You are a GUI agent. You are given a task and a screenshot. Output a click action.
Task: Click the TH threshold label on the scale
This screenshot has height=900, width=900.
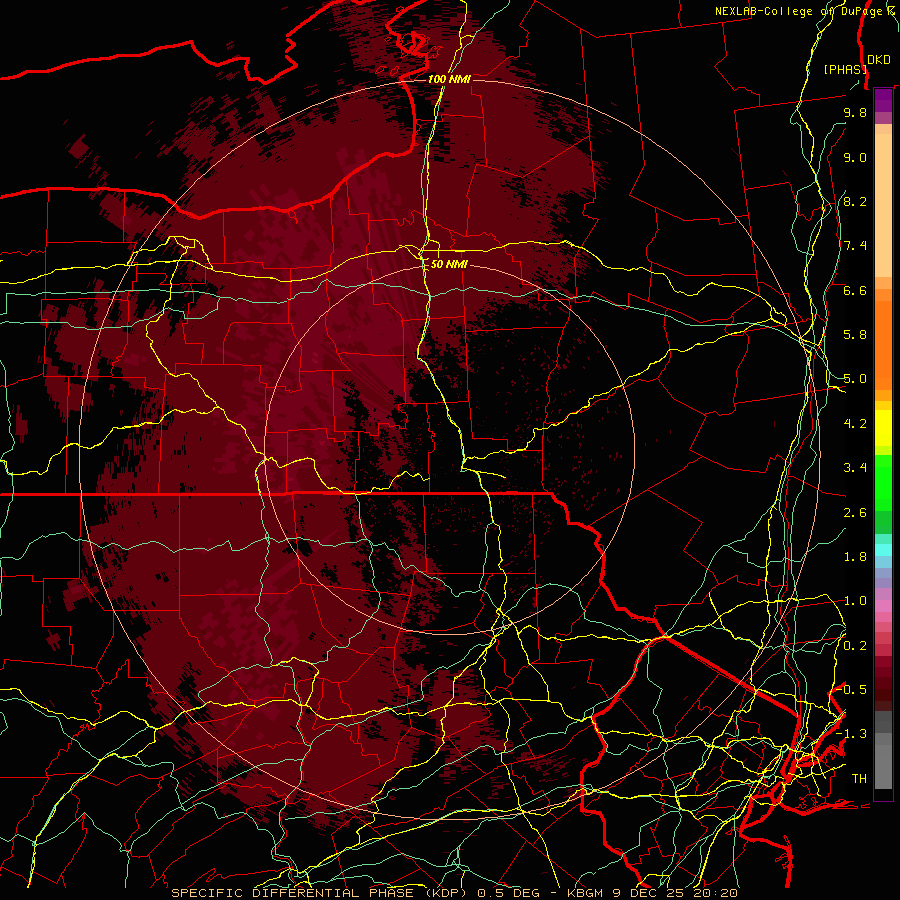coord(859,778)
